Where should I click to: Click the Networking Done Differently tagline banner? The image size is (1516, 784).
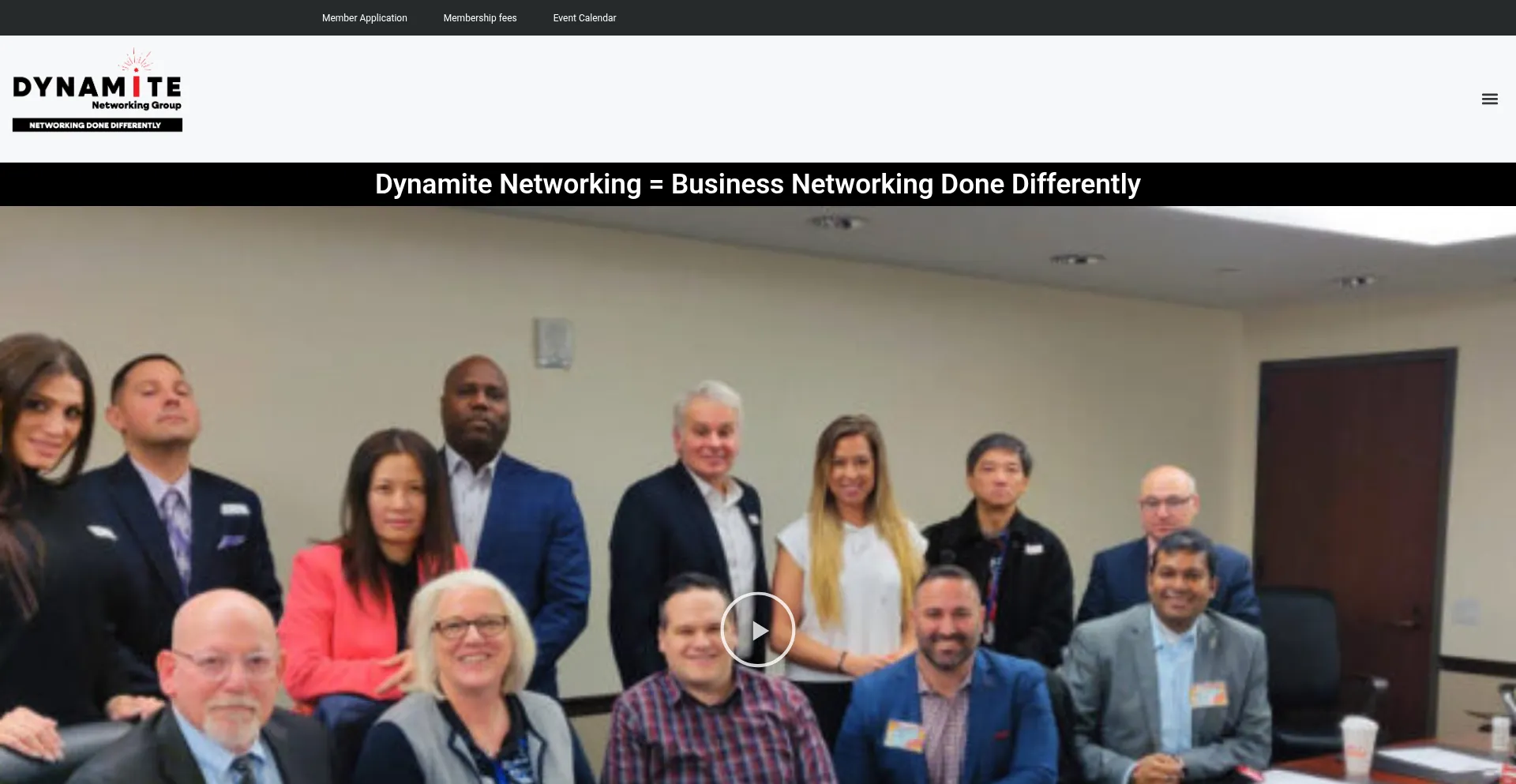point(97,125)
